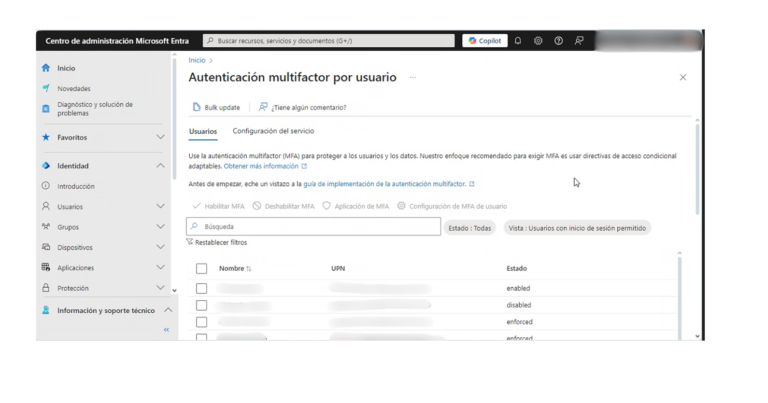Open the ellipsis menu beside page title

[412, 77]
